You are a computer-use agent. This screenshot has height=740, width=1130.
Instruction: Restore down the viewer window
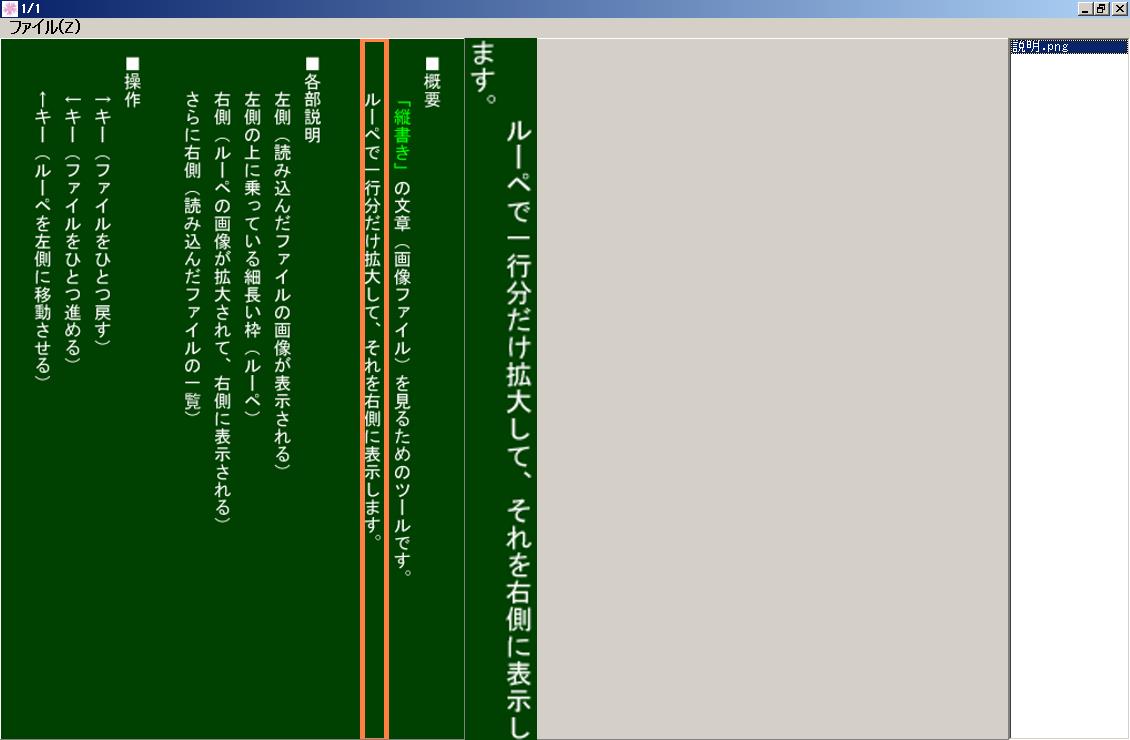(1102, 8)
